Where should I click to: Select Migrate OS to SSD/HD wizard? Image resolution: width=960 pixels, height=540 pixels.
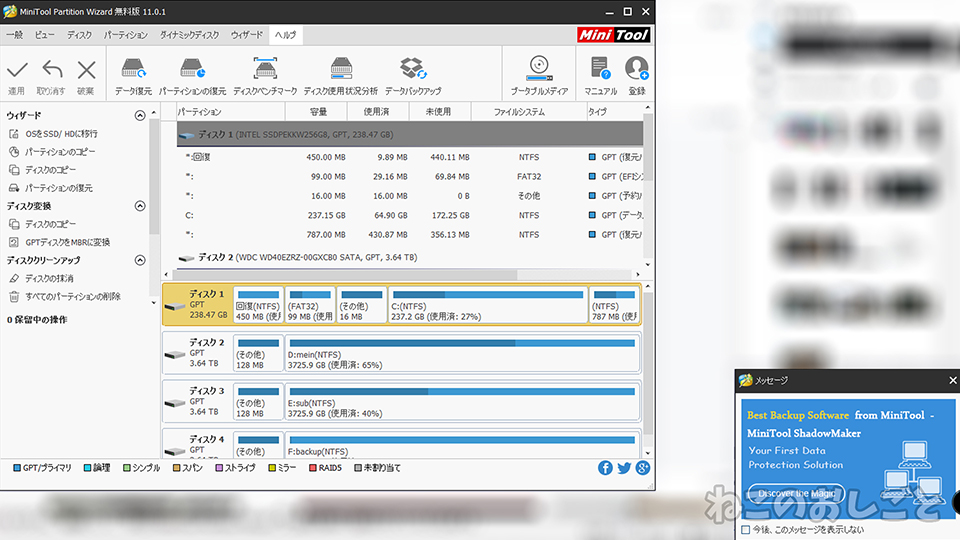pyautogui.click(x=61, y=133)
